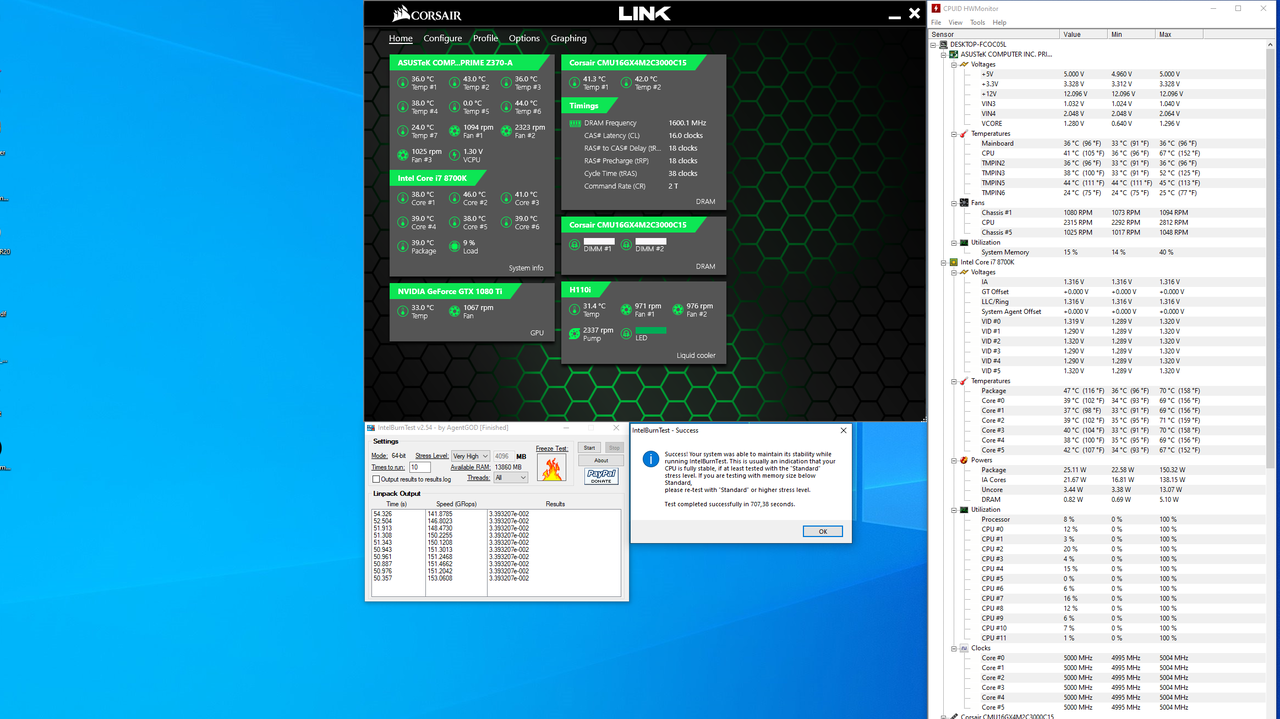Screen dimensions: 1280x719
Task: Open the Threads dropdown set to All
Action: tap(510, 478)
